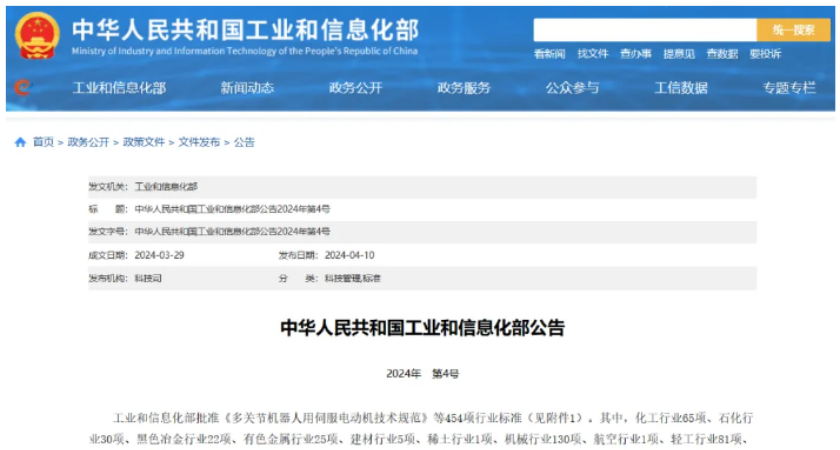Go to 公告 in the breadcrumb

[x=244, y=142]
